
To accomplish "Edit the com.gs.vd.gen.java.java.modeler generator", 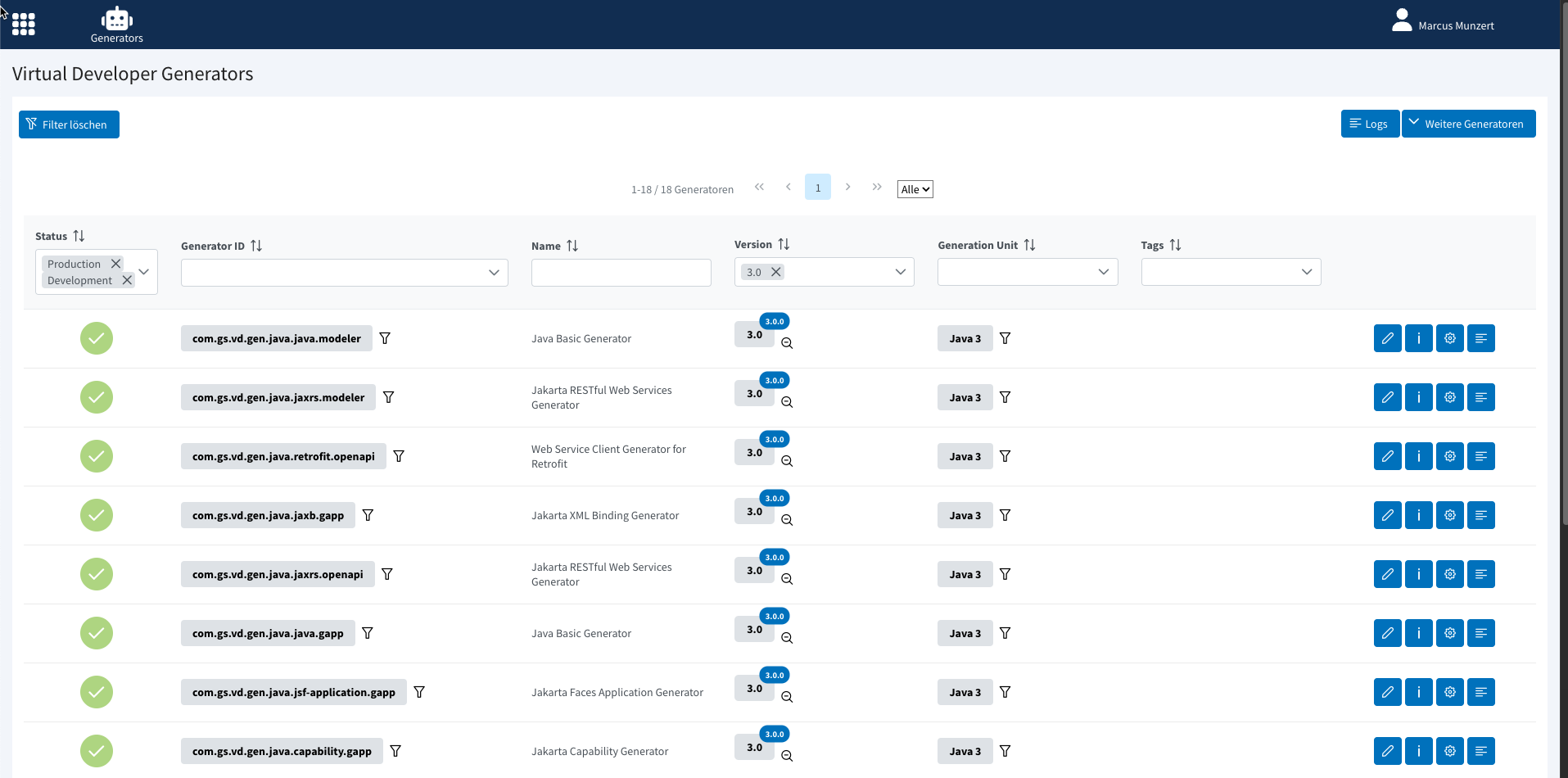I will (x=1387, y=338).
